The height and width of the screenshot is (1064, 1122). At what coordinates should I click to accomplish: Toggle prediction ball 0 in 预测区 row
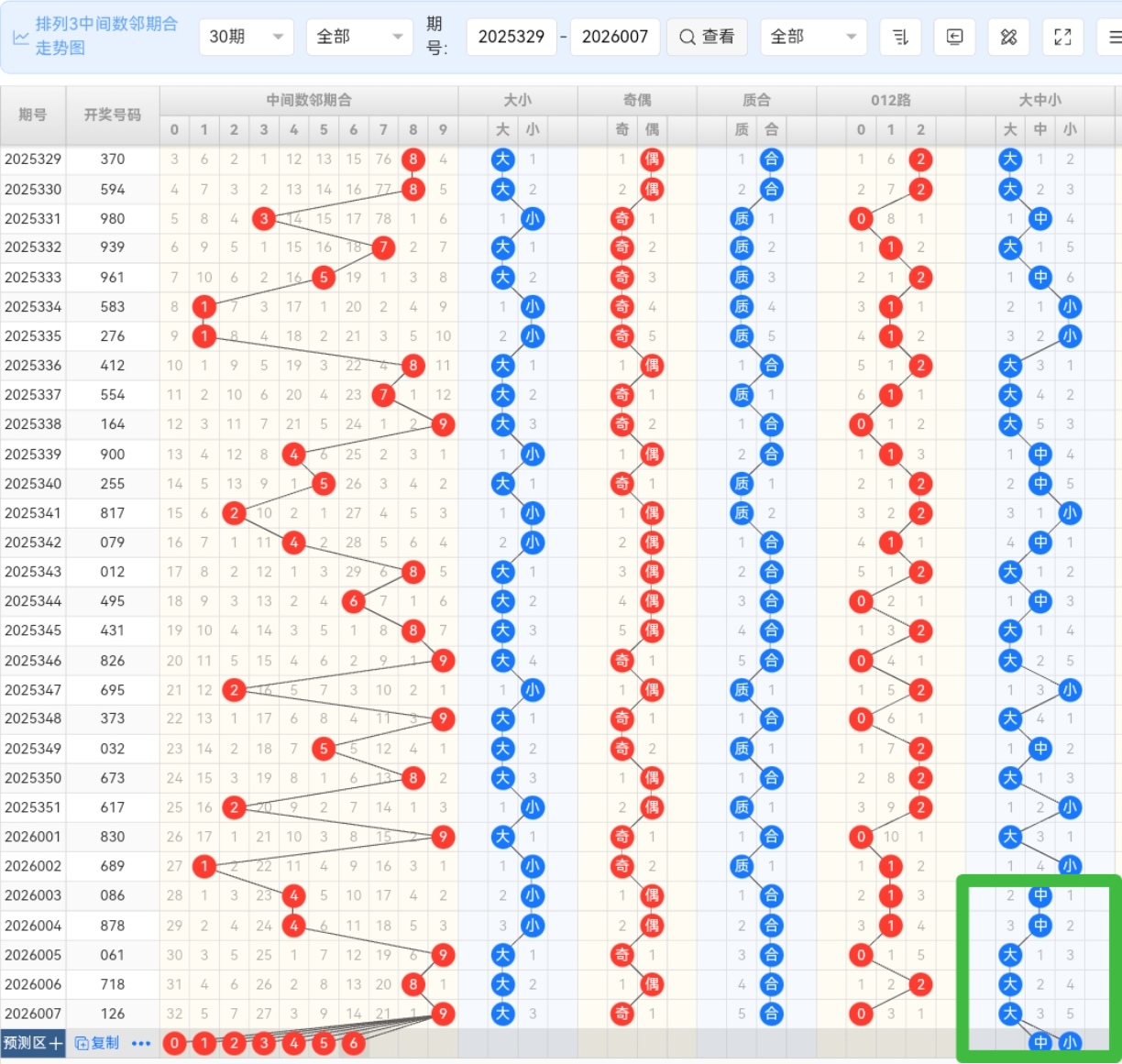[x=174, y=1043]
